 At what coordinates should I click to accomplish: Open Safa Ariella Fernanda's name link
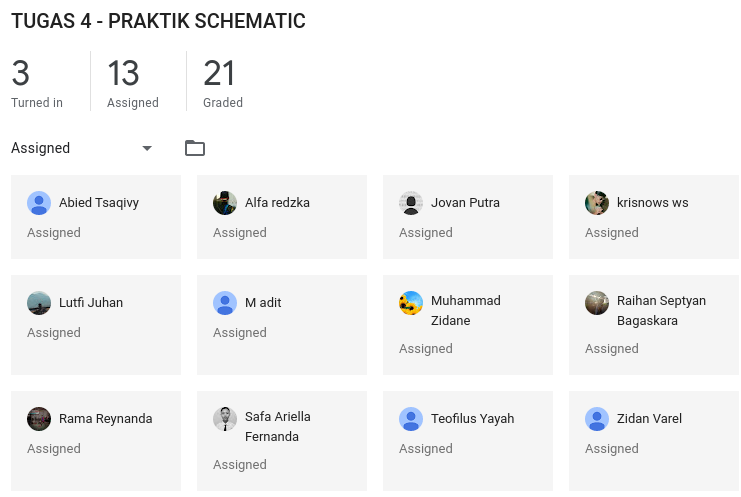tap(278, 427)
